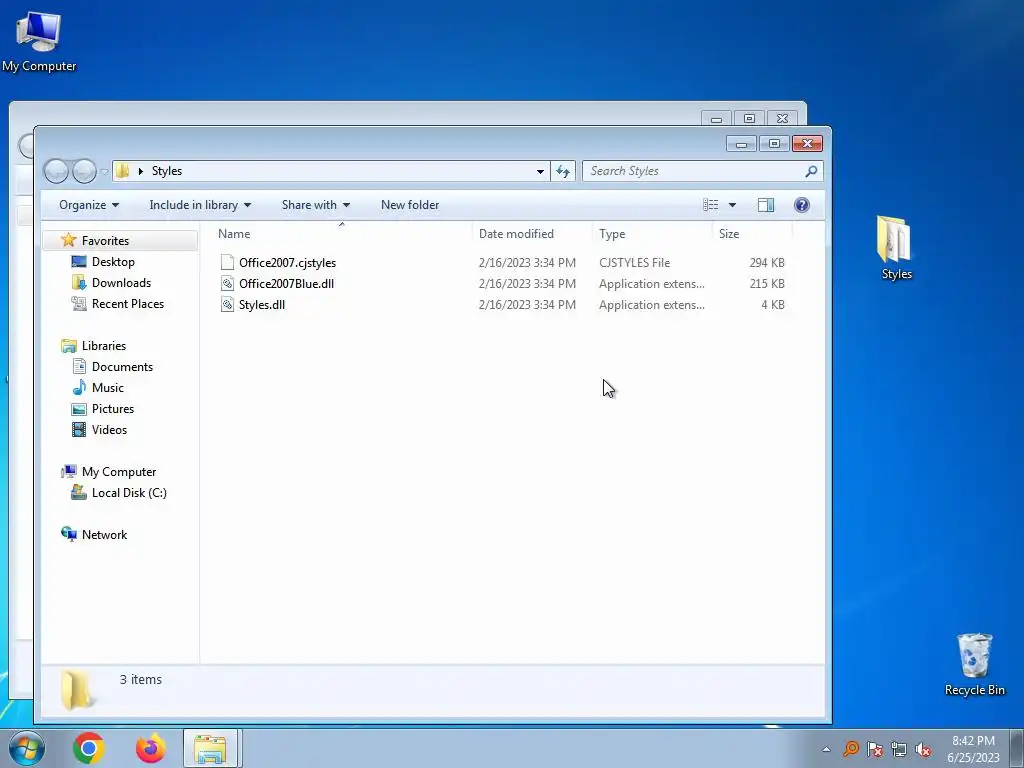Launch Firefox from the taskbar
Image resolution: width=1024 pixels, height=768 pixels.
(150, 748)
